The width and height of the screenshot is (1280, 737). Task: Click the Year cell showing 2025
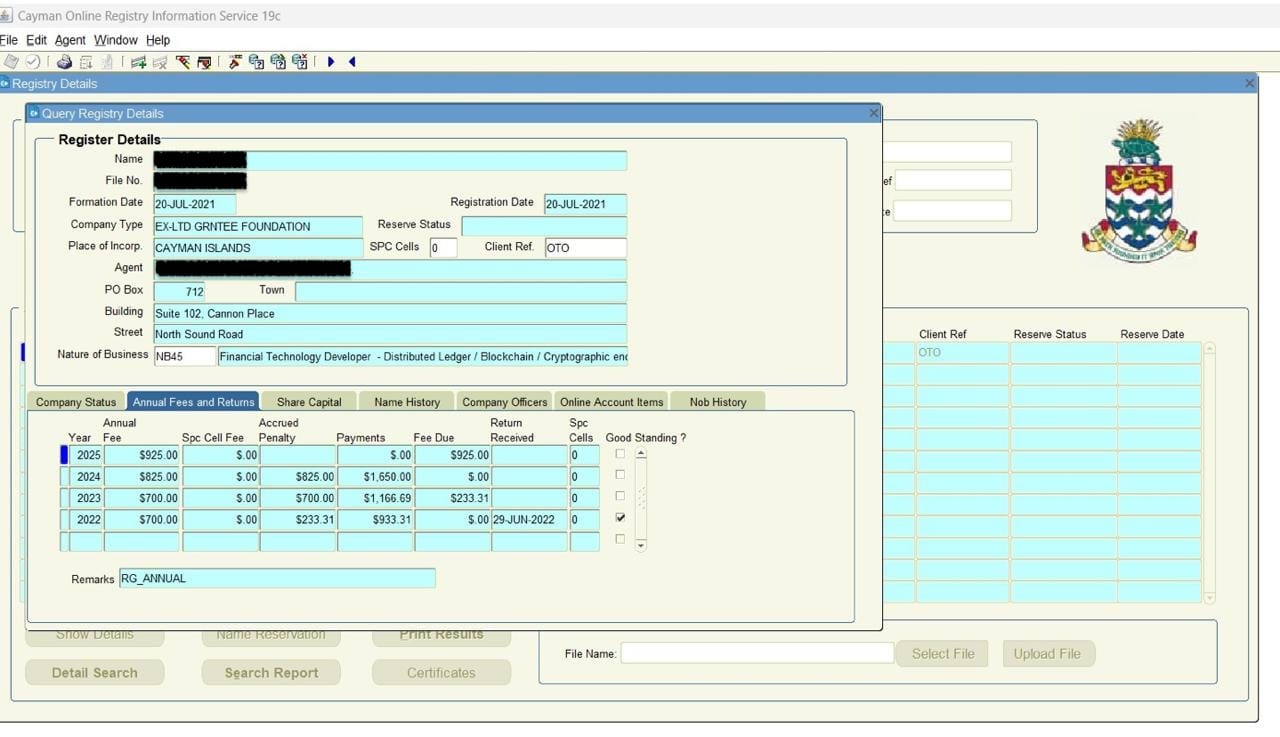(x=86, y=455)
